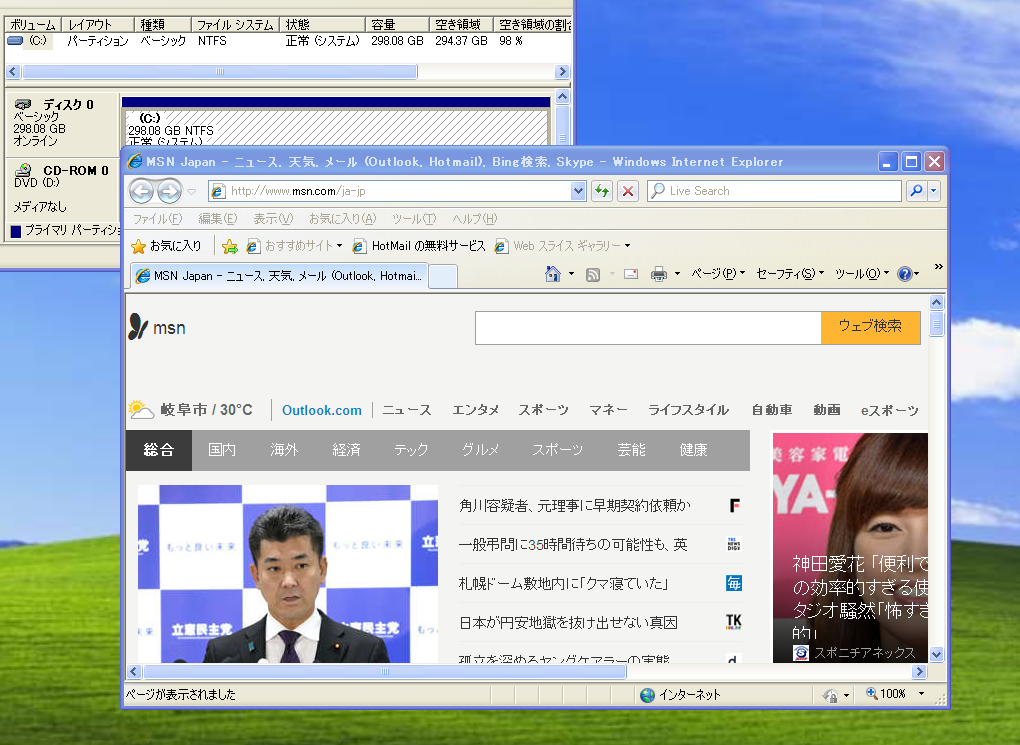Open the Outlook.com link
Viewport: 1020px width, 745px height.
click(321, 411)
